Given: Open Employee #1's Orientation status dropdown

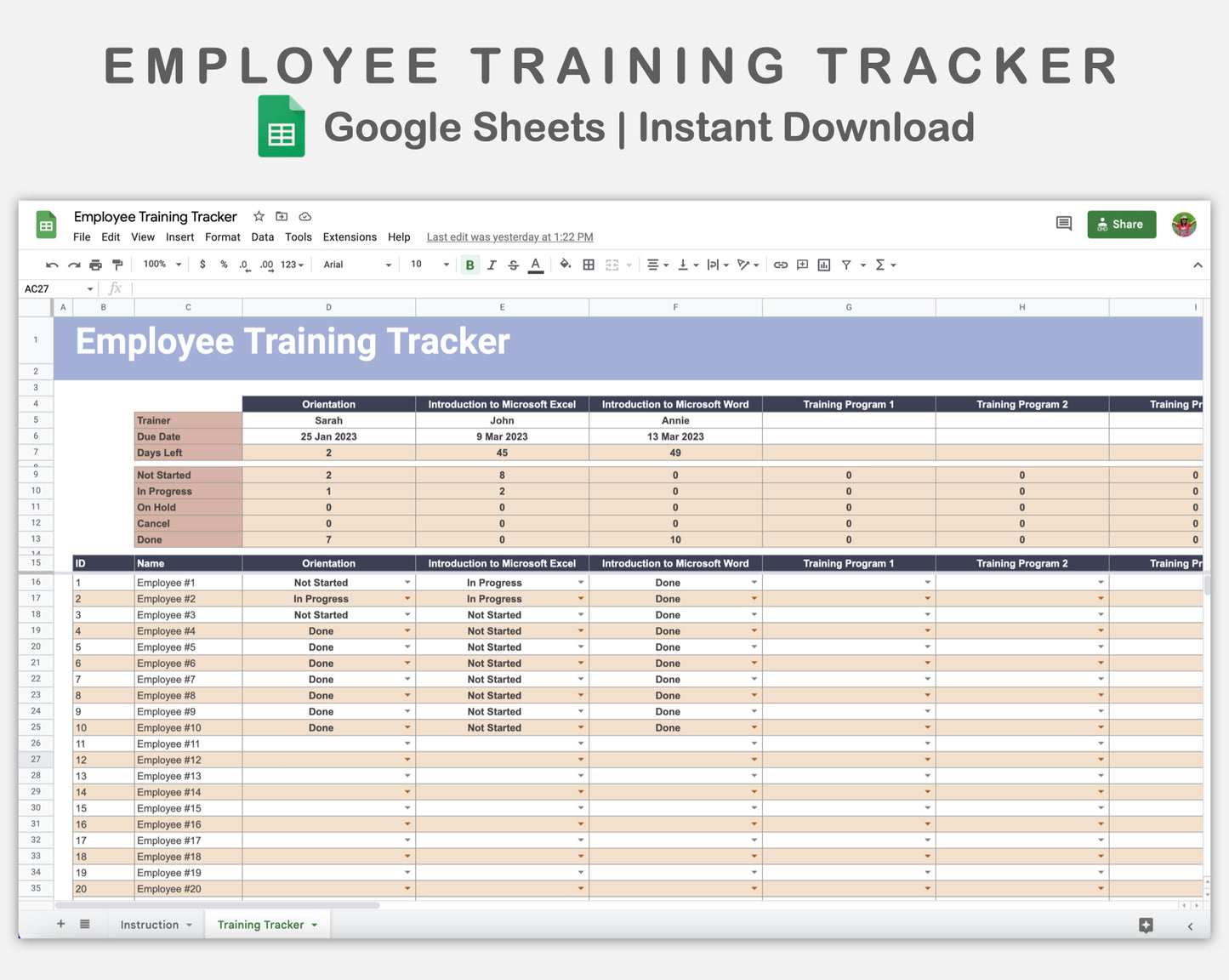Looking at the screenshot, I should coord(407,582).
